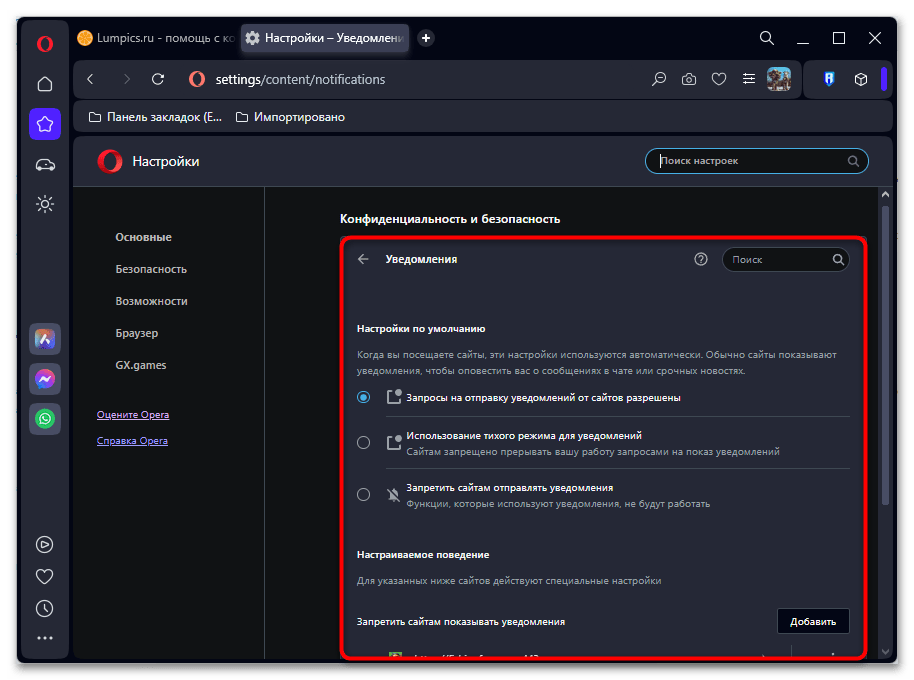Image resolution: width=914 pixels, height=680 pixels.
Task: Select 'Запретить сайтам отправлять уведомления' radio
Action: tap(364, 495)
